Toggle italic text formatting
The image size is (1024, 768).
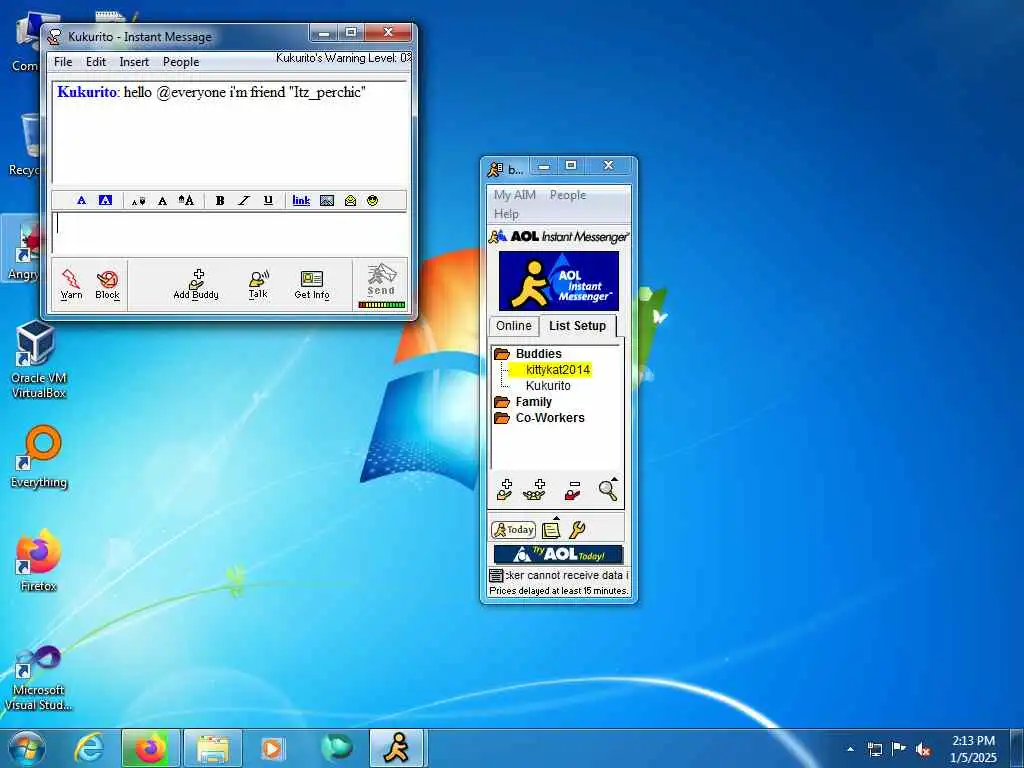click(x=244, y=200)
